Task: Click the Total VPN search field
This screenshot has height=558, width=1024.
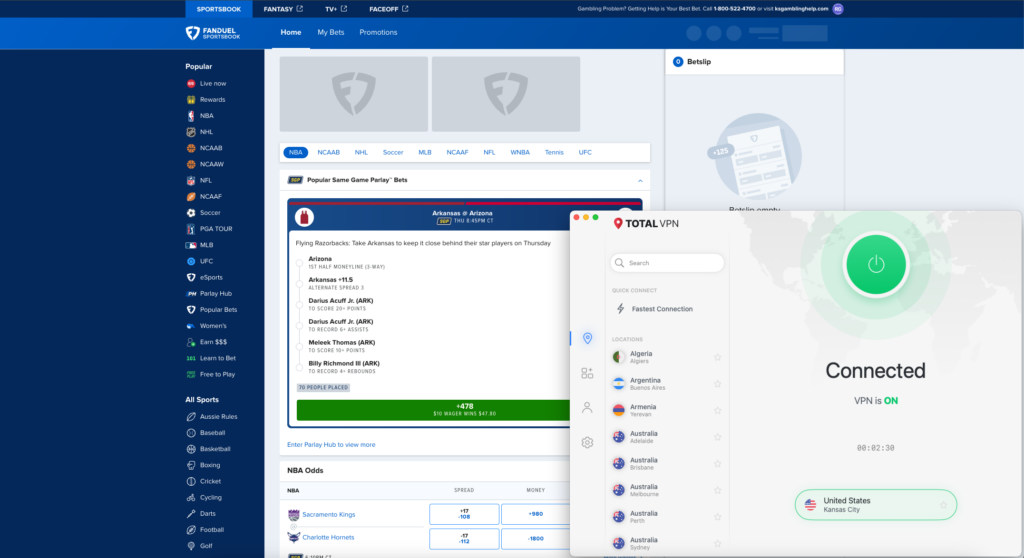Action: click(667, 263)
